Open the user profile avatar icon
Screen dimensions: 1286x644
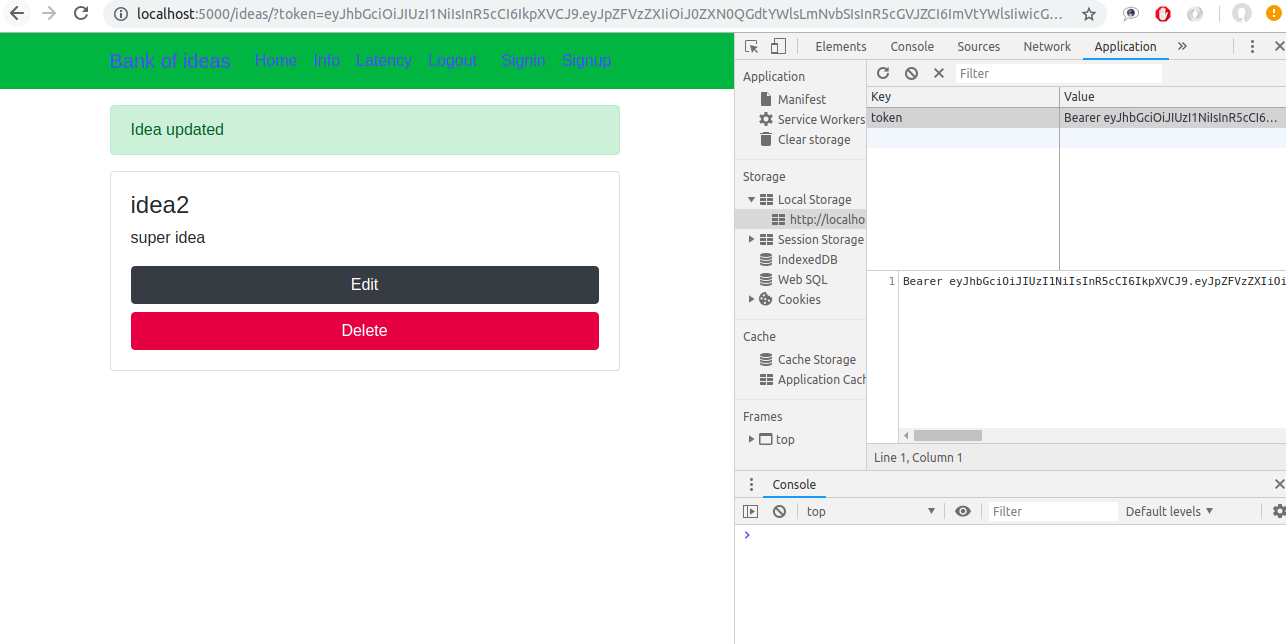click(x=1242, y=14)
